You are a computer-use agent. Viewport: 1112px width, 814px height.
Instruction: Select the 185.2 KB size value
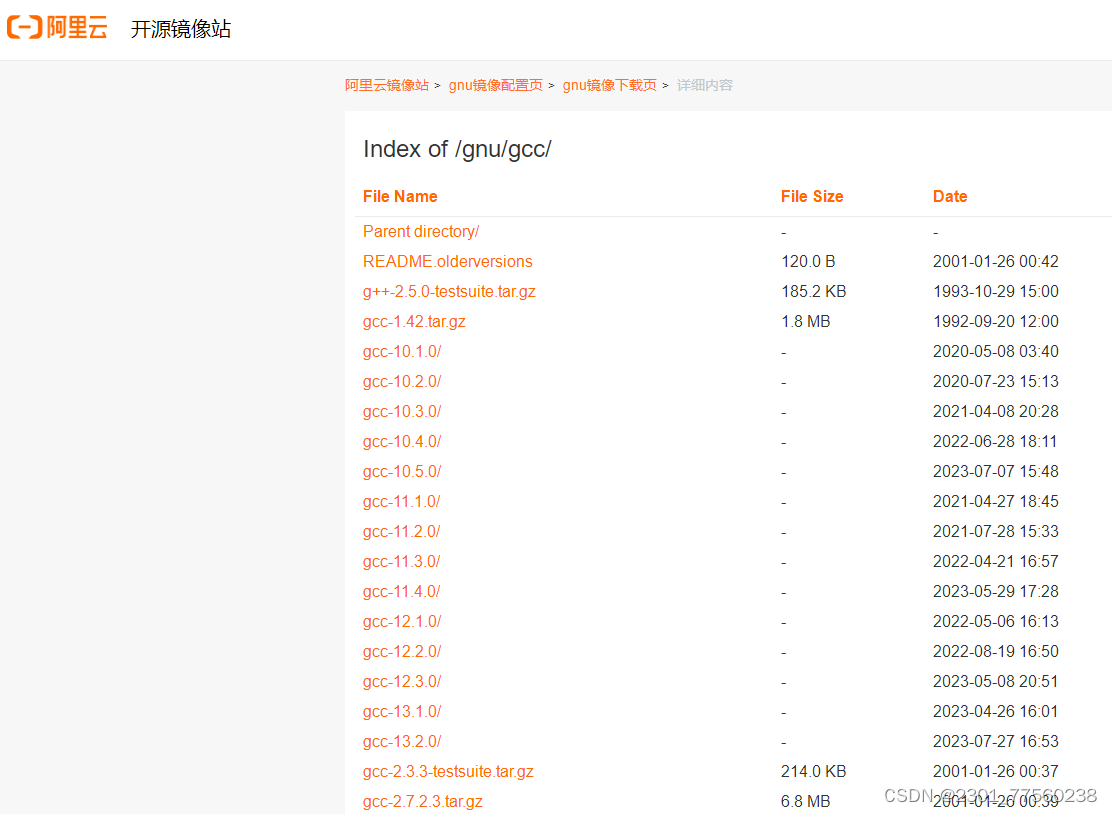pyautogui.click(x=814, y=291)
